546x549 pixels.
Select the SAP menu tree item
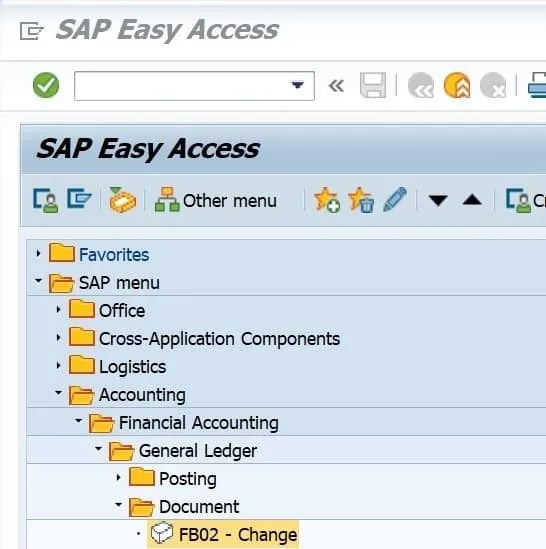pyautogui.click(x=119, y=283)
